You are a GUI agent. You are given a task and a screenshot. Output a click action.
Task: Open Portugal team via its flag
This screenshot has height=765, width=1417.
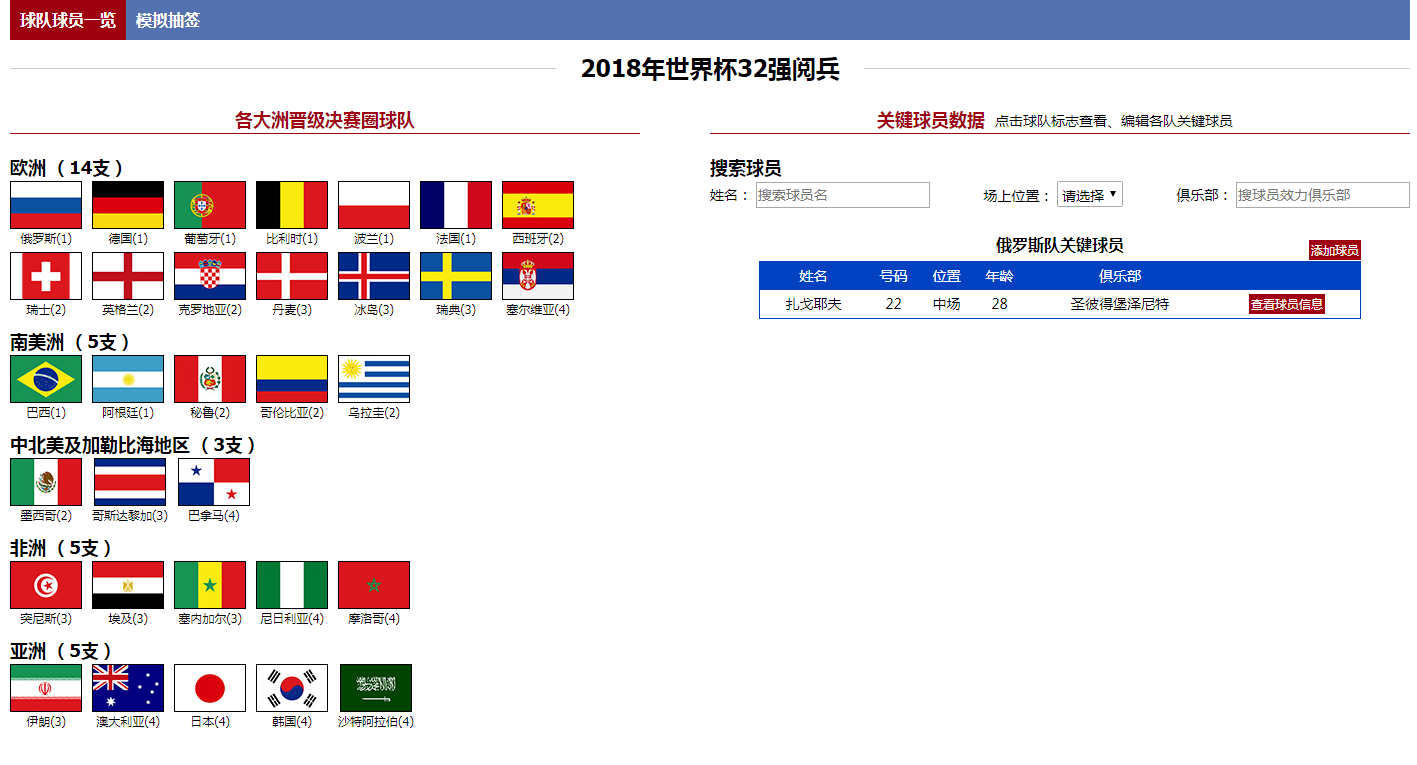[210, 205]
